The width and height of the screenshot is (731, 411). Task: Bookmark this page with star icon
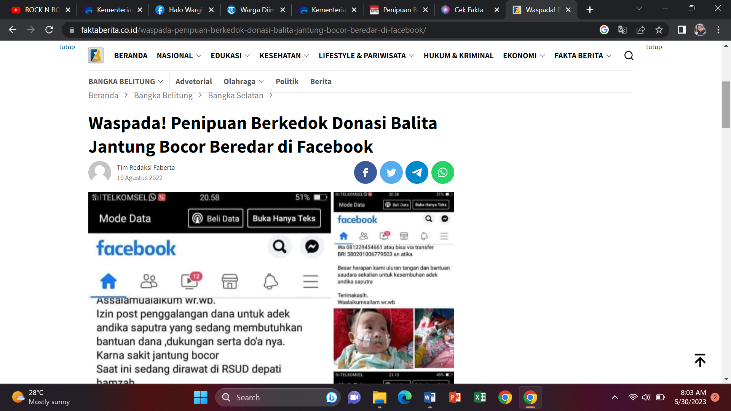click(x=659, y=30)
